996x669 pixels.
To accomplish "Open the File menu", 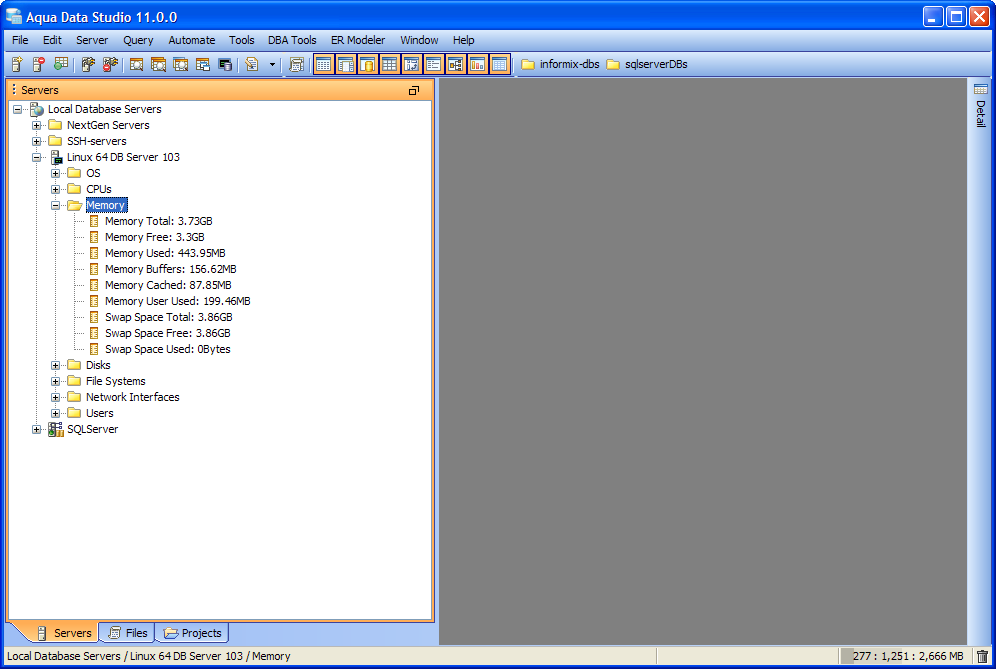I will pyautogui.click(x=20, y=40).
